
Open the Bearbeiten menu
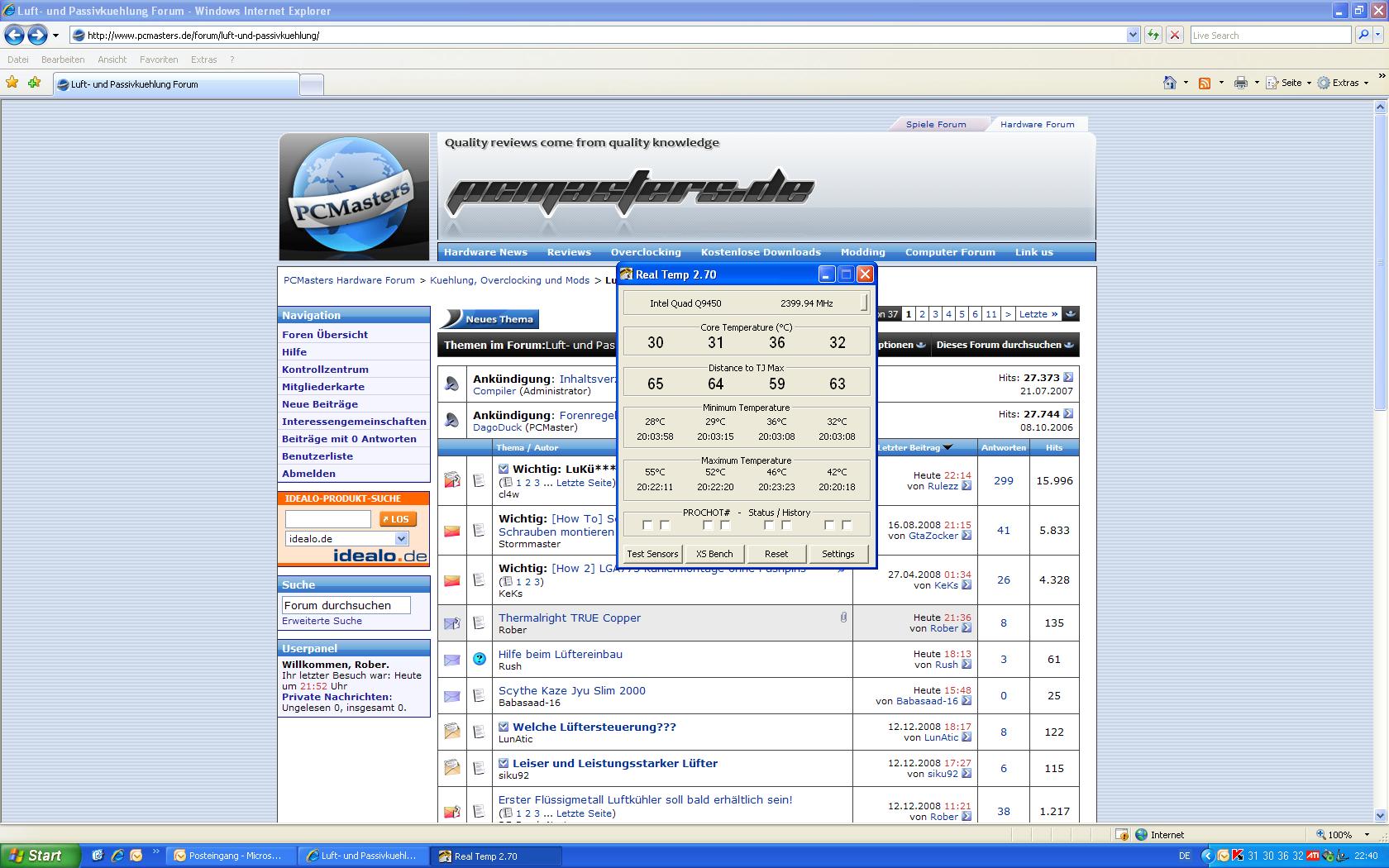[x=63, y=60]
